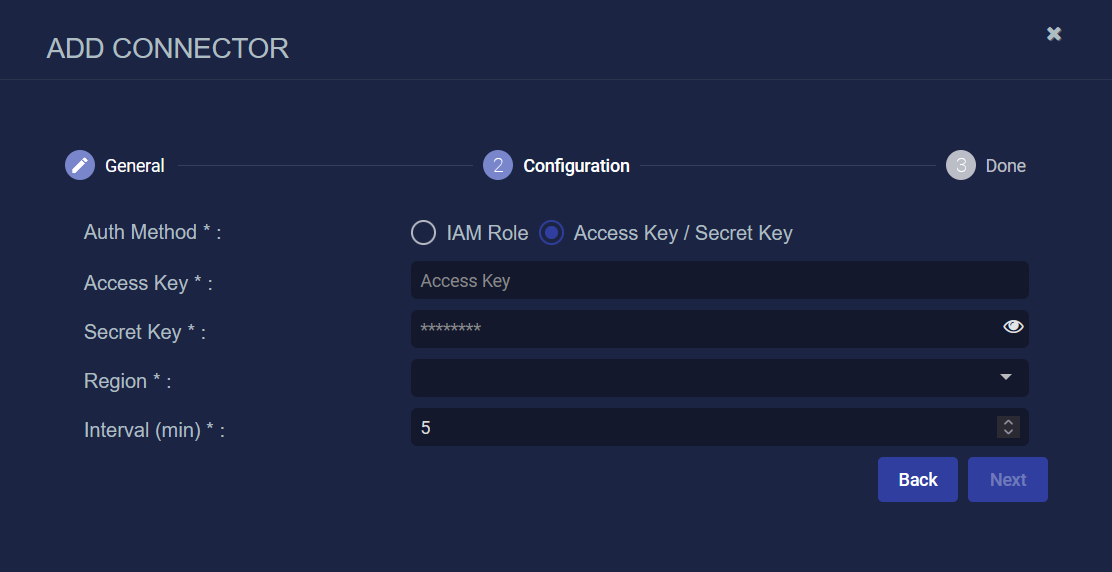The height and width of the screenshot is (572, 1112).
Task: Switch to the Configuration step label
Action: click(x=576, y=166)
